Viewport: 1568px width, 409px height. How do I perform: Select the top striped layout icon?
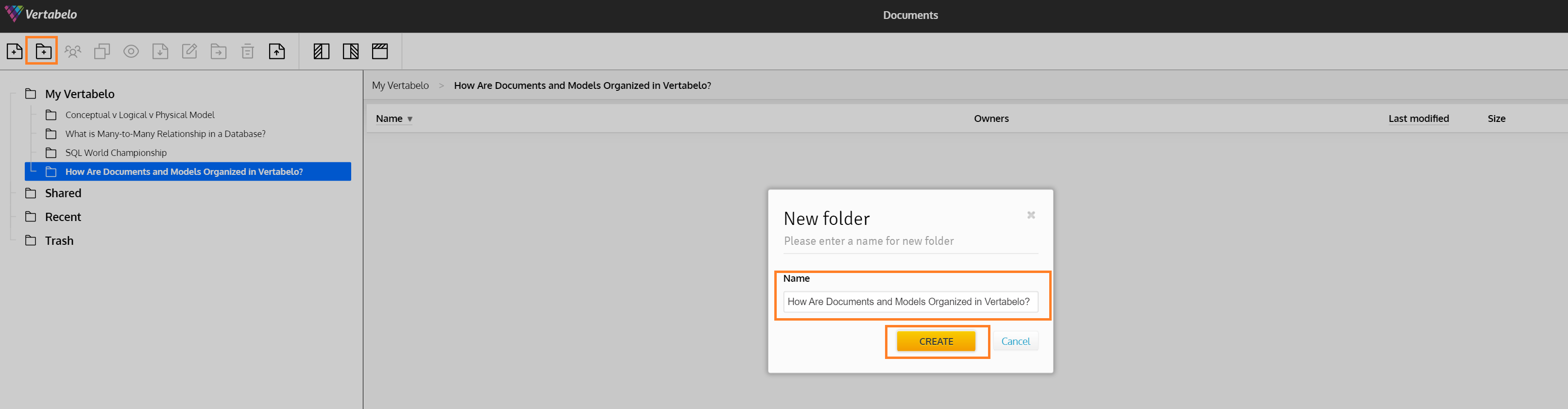pyautogui.click(x=380, y=52)
